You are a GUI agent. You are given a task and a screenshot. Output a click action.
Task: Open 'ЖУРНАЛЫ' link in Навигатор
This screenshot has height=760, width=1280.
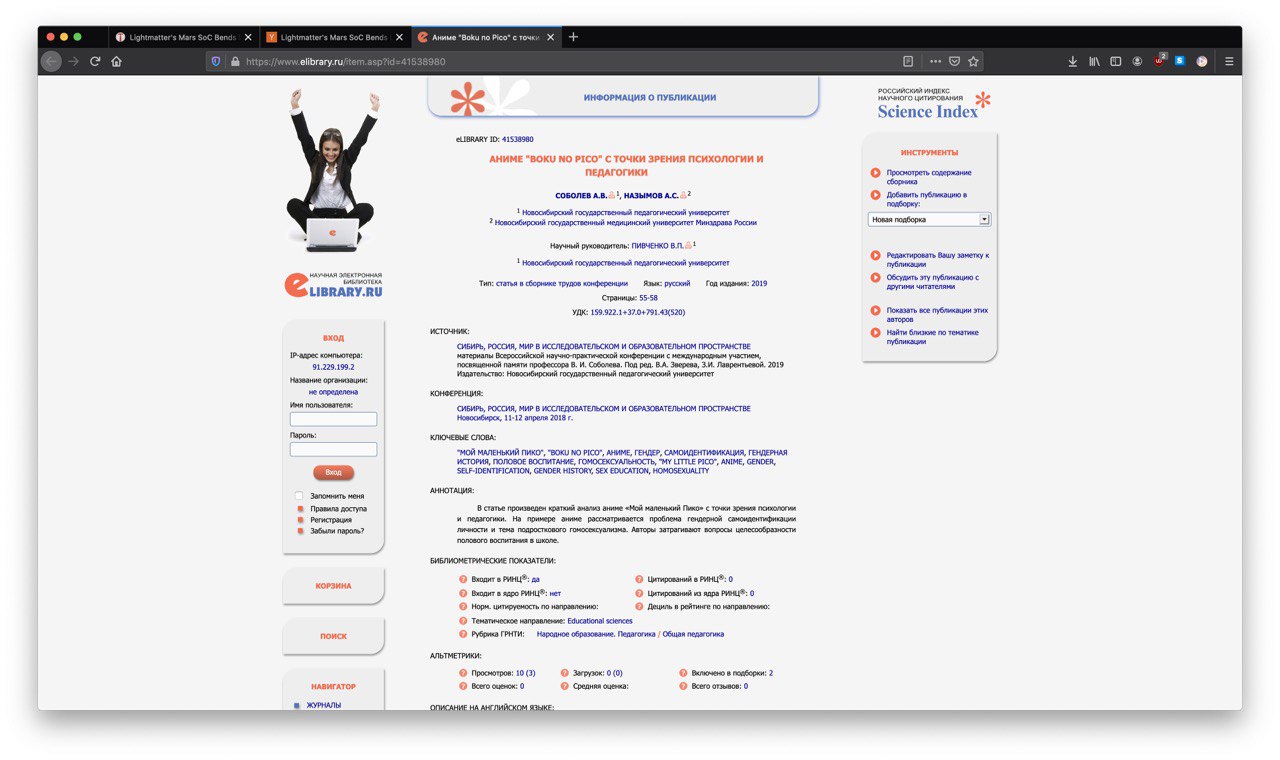(x=323, y=705)
